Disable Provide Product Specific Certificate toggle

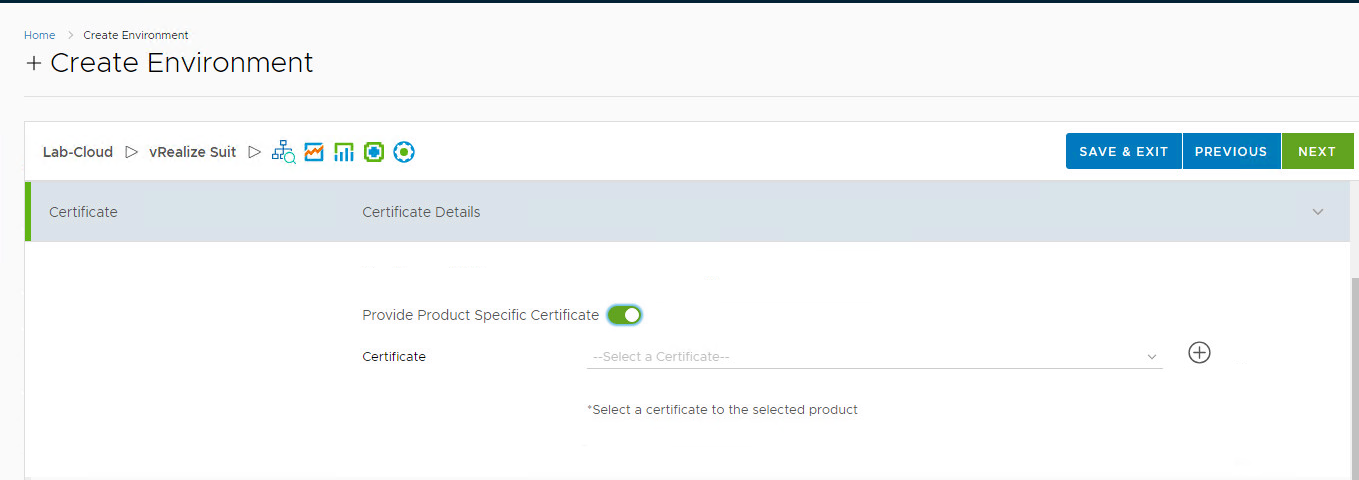(x=624, y=315)
